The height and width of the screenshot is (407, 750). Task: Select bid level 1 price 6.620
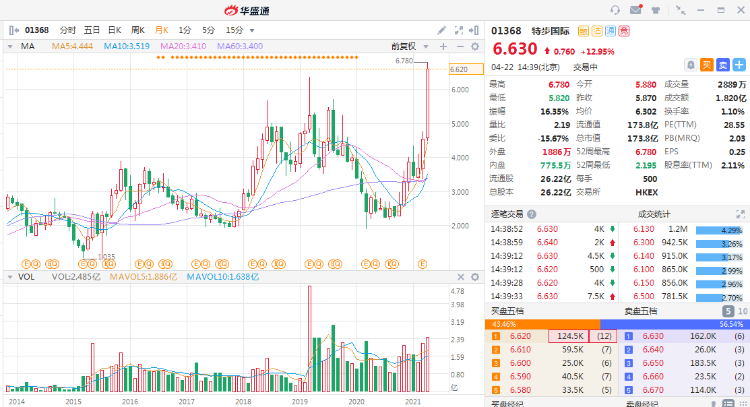point(520,336)
